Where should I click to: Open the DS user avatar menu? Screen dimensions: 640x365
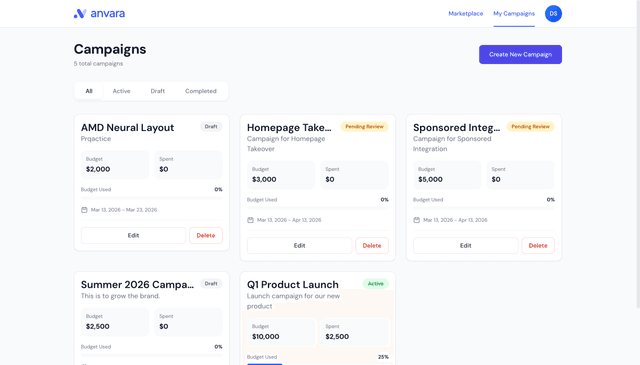[x=553, y=13]
